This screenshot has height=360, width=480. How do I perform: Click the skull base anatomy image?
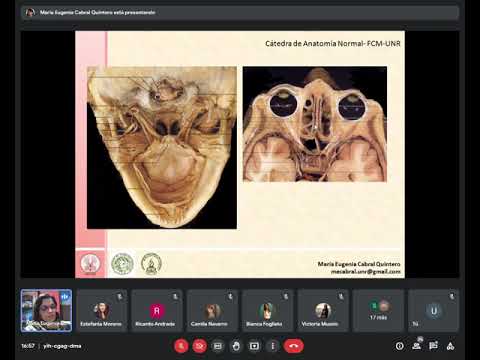pyautogui.click(x=162, y=148)
